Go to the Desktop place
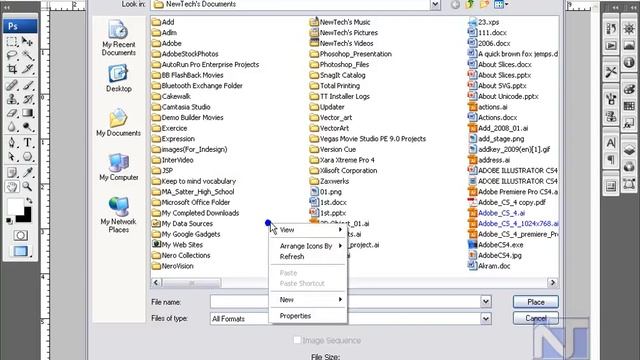 coord(118,78)
